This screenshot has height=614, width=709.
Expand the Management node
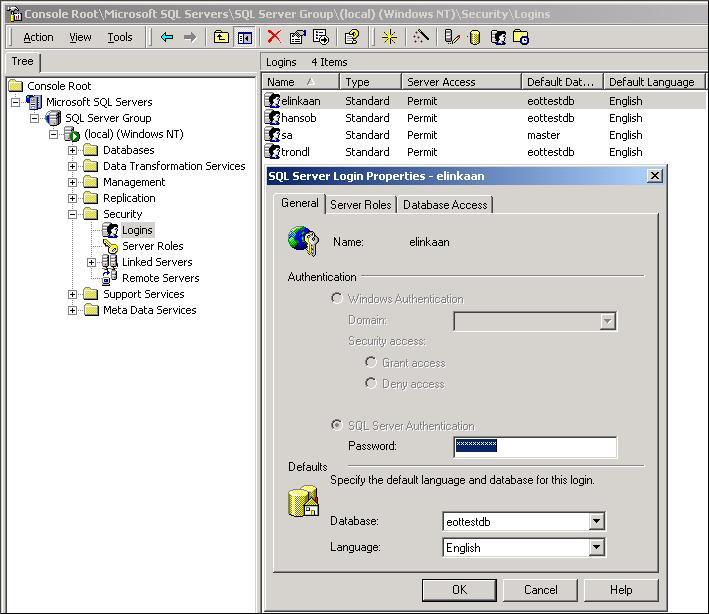tap(72, 182)
